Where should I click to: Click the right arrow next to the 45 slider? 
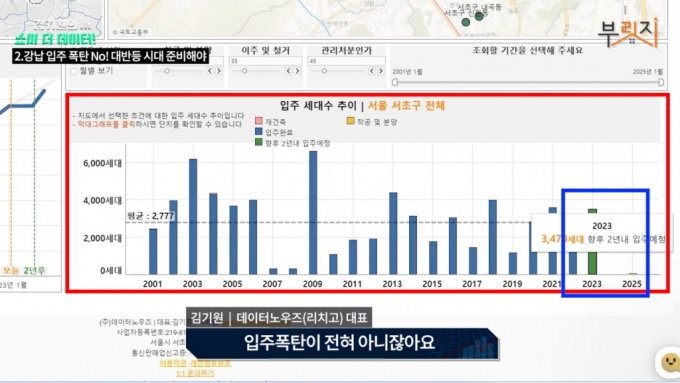[x=381, y=71]
